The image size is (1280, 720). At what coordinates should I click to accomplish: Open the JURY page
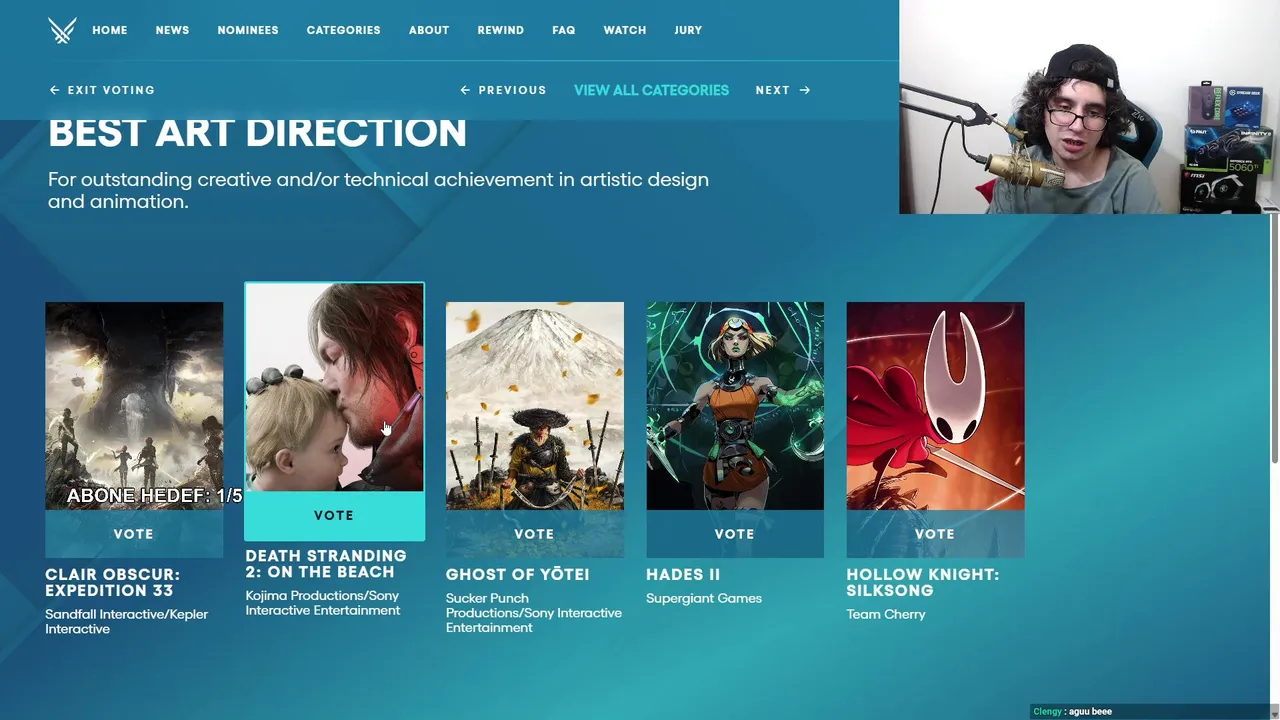(x=688, y=30)
